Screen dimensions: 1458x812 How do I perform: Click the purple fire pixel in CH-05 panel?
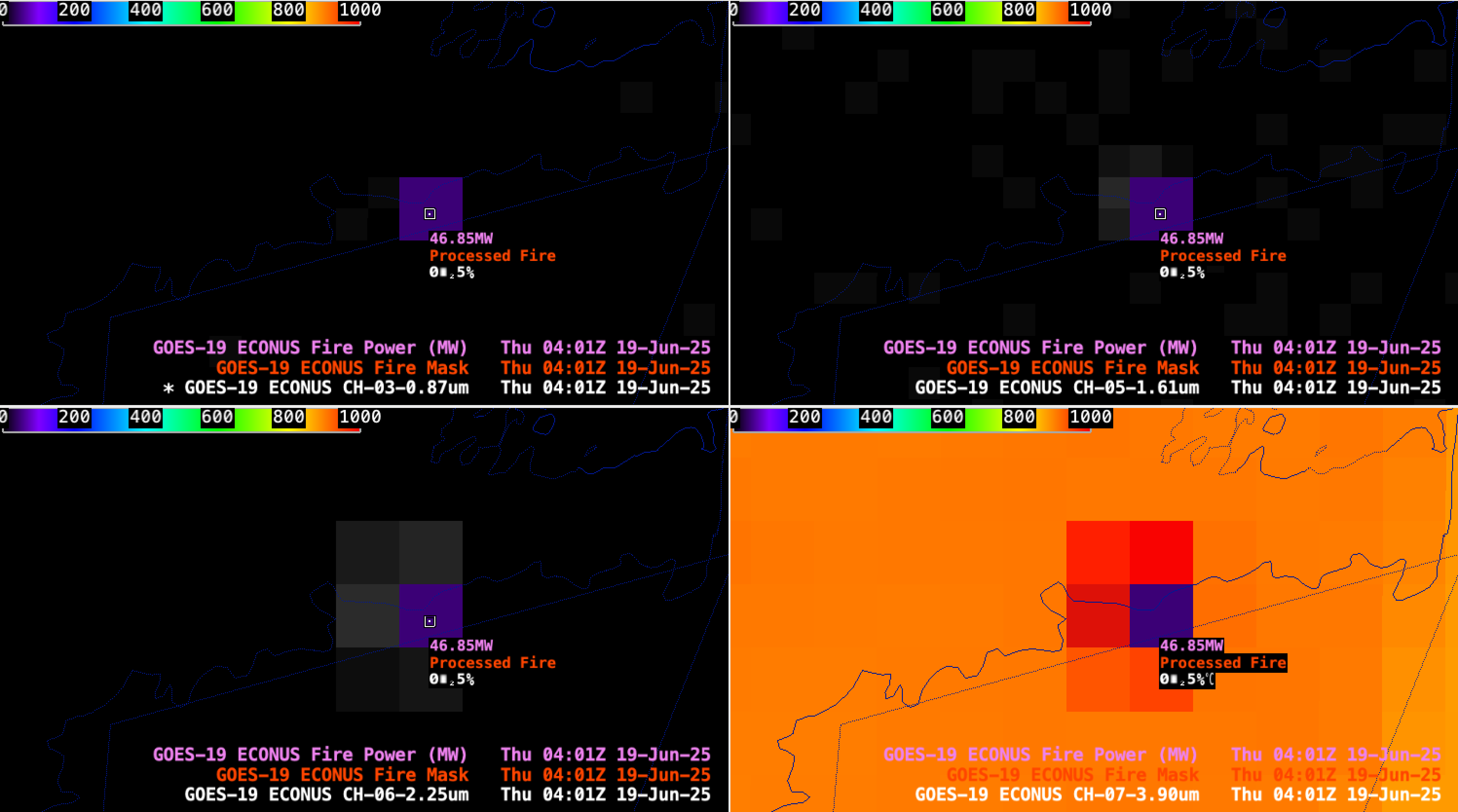click(1161, 209)
